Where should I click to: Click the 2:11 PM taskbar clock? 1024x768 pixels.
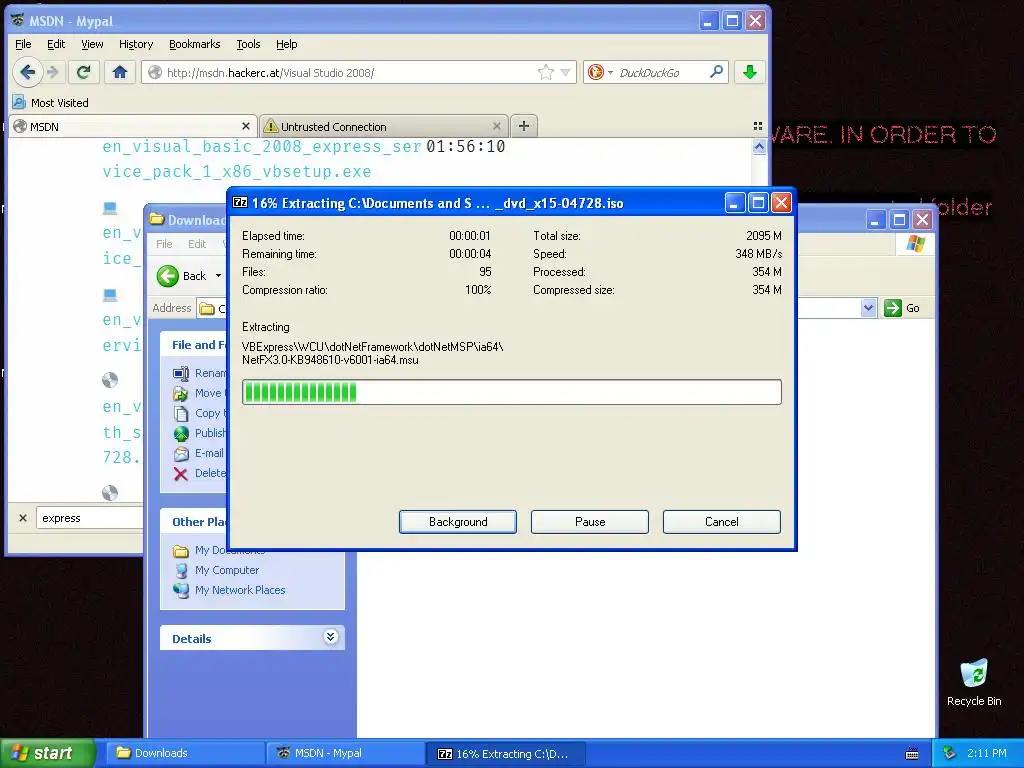point(987,753)
